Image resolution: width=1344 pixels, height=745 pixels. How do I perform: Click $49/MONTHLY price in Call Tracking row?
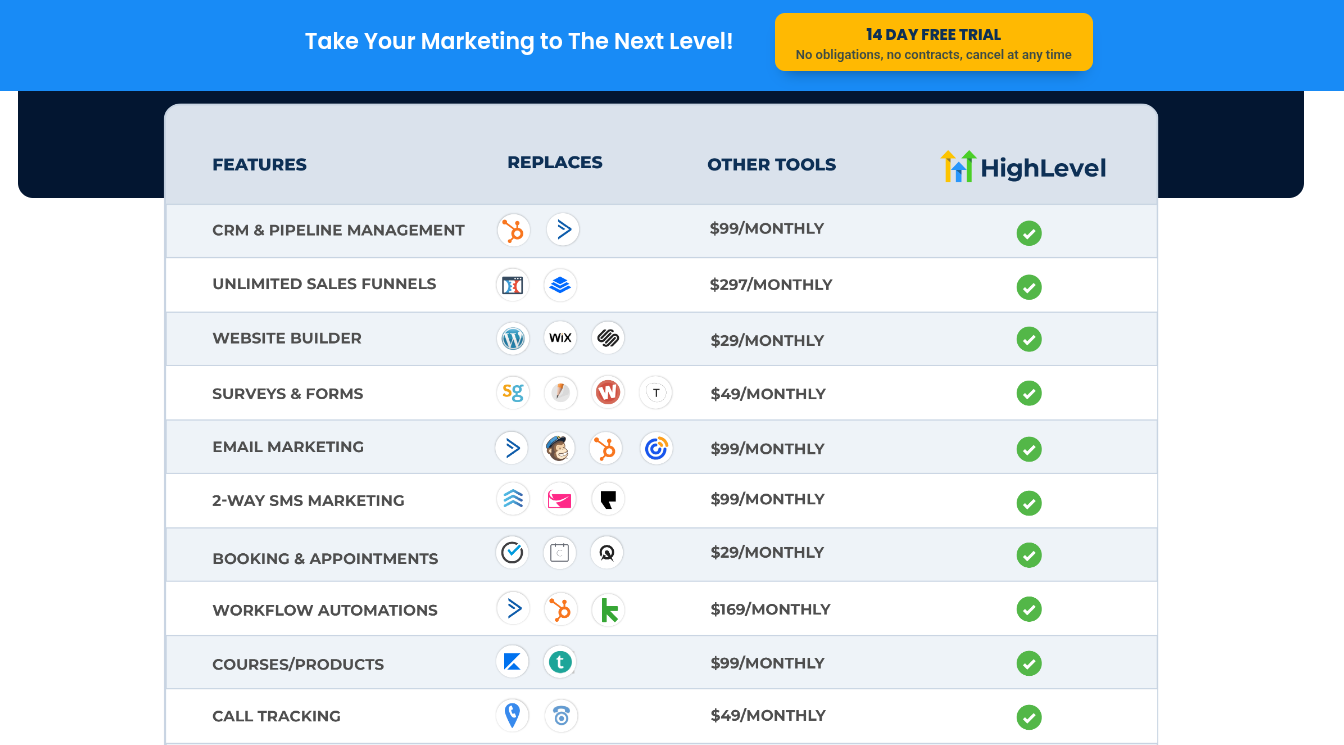tap(768, 715)
